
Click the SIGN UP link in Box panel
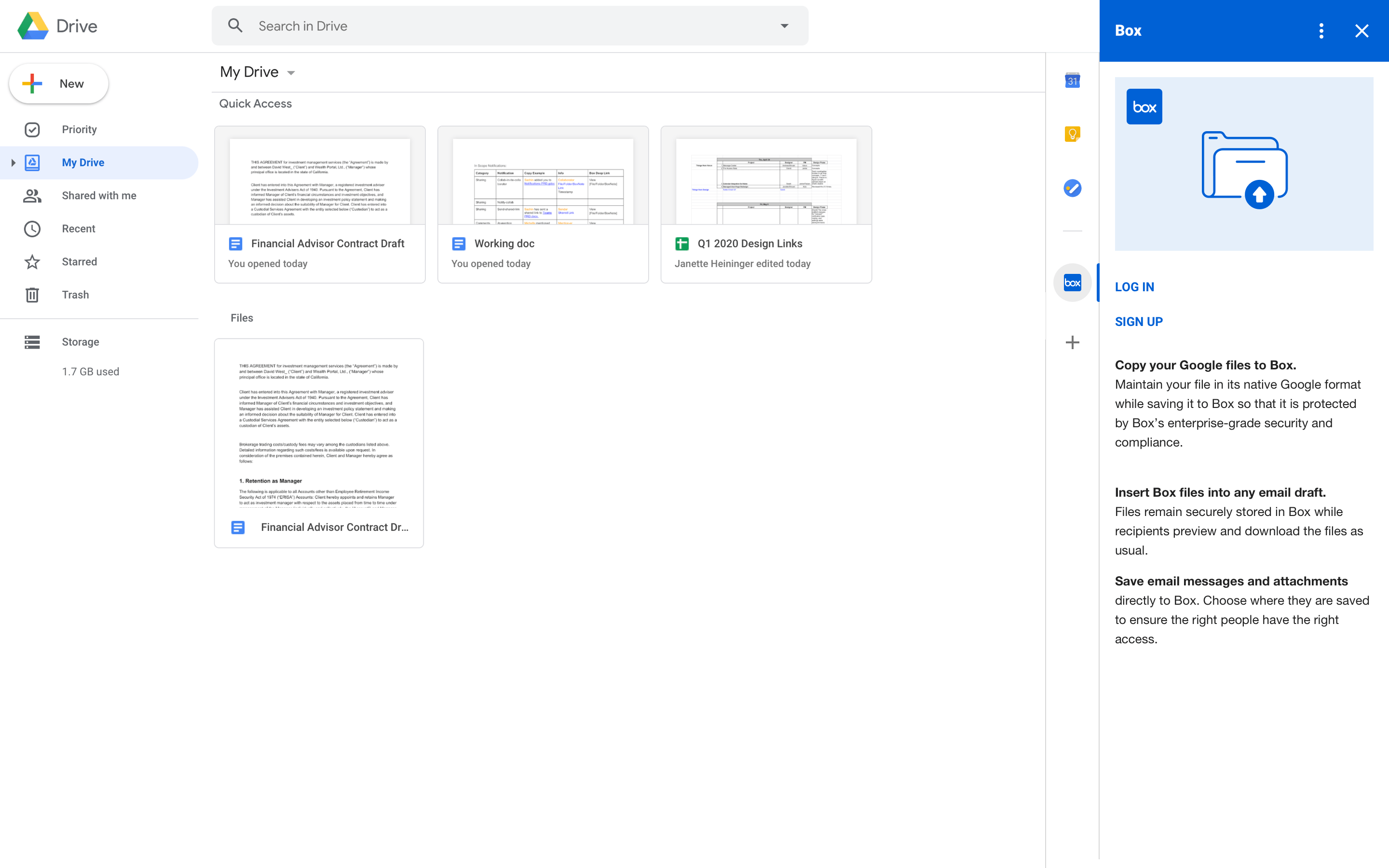(x=1139, y=322)
